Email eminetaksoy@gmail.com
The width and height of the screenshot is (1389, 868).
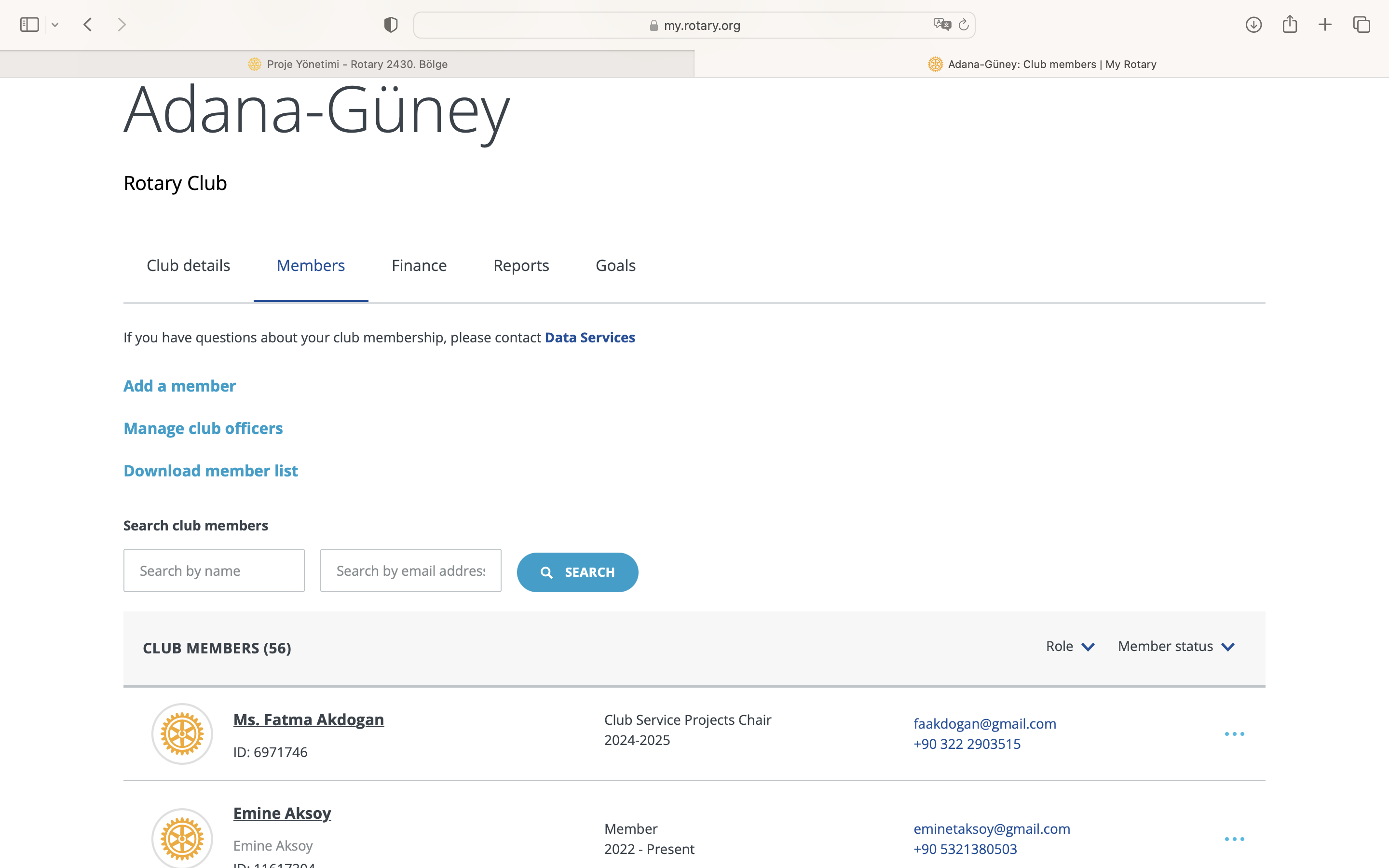click(992, 828)
